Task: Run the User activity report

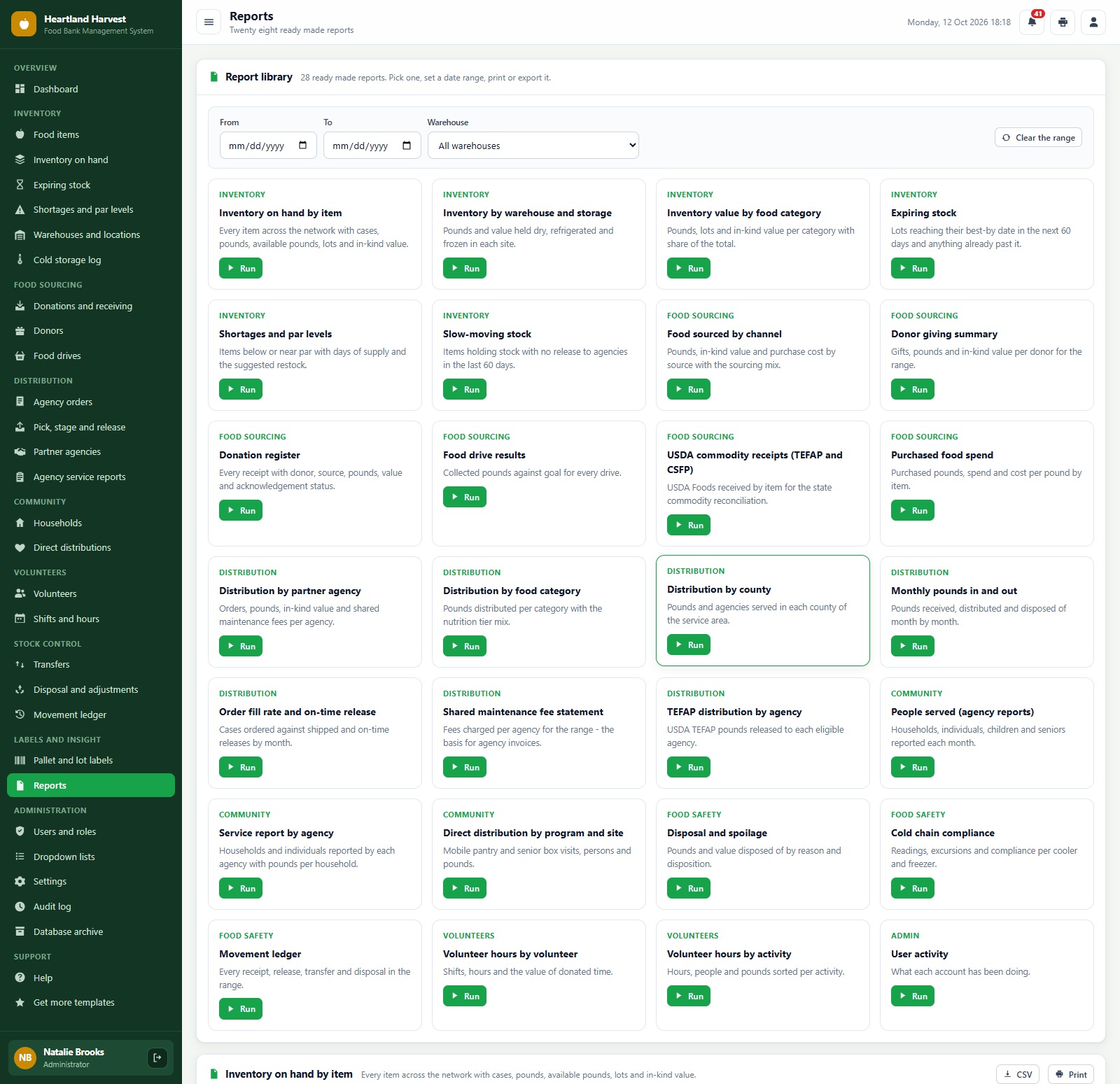Action: 913,996
